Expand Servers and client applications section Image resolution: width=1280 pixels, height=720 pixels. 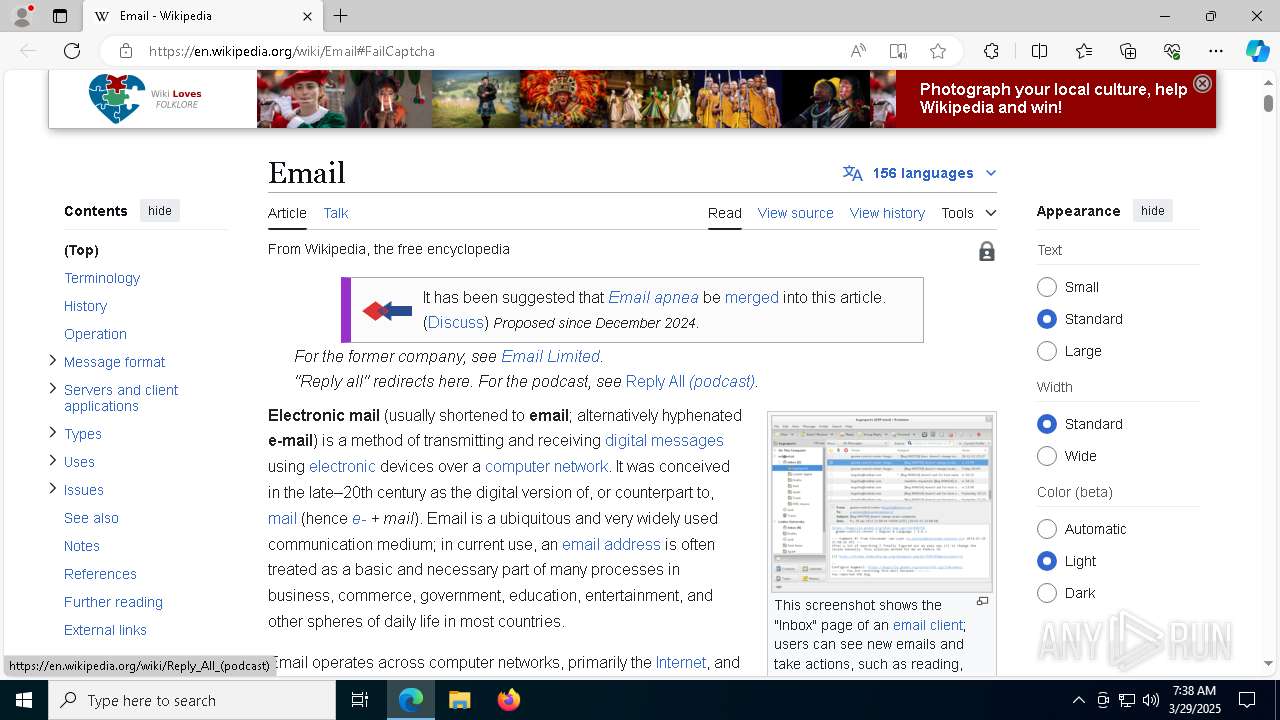tap(53, 389)
